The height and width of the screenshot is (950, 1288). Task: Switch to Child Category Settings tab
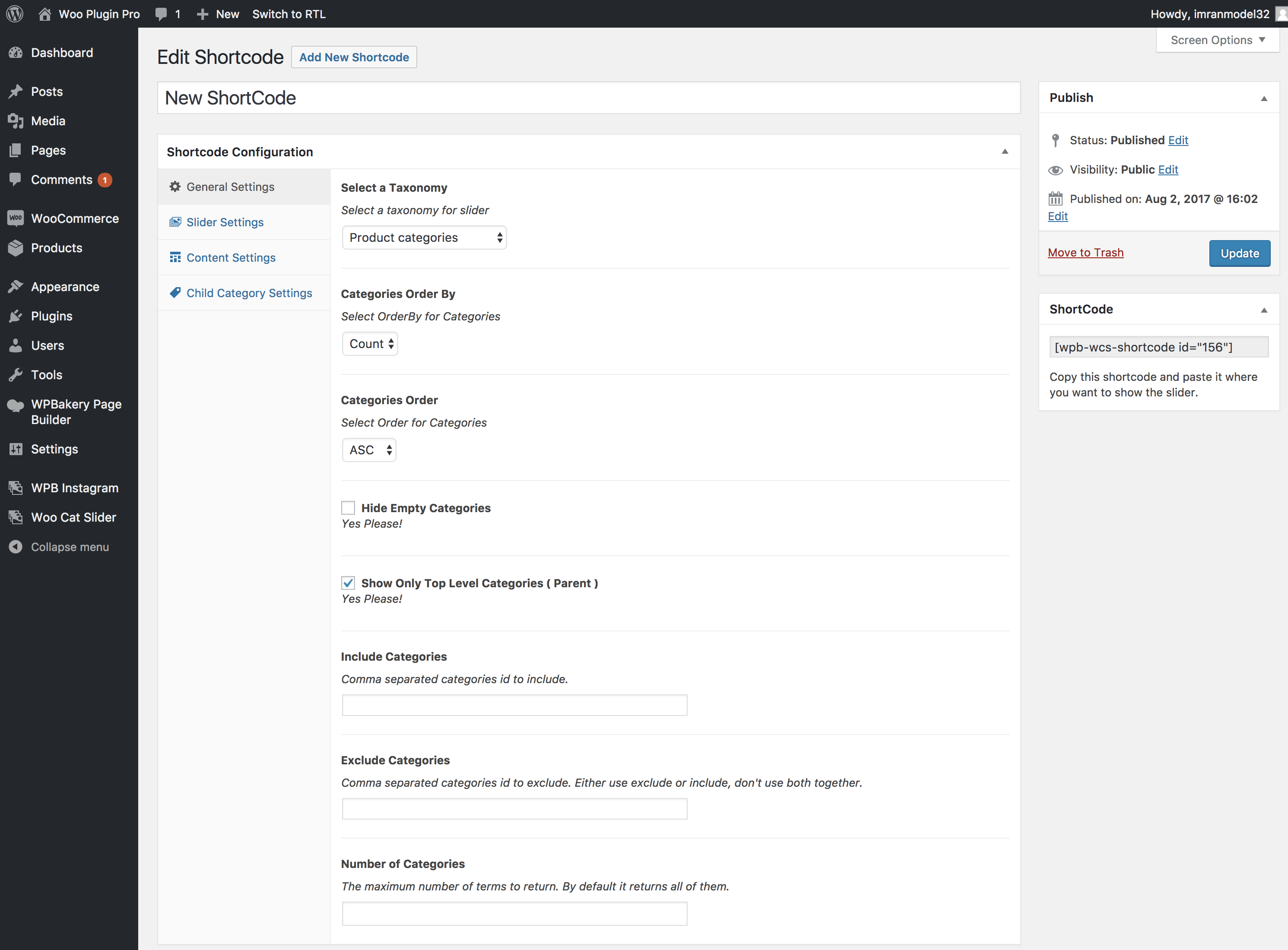(244, 293)
